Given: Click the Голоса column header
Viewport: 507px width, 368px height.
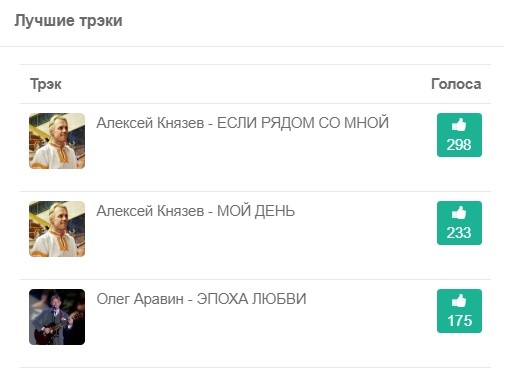Looking at the screenshot, I should pos(456,84).
